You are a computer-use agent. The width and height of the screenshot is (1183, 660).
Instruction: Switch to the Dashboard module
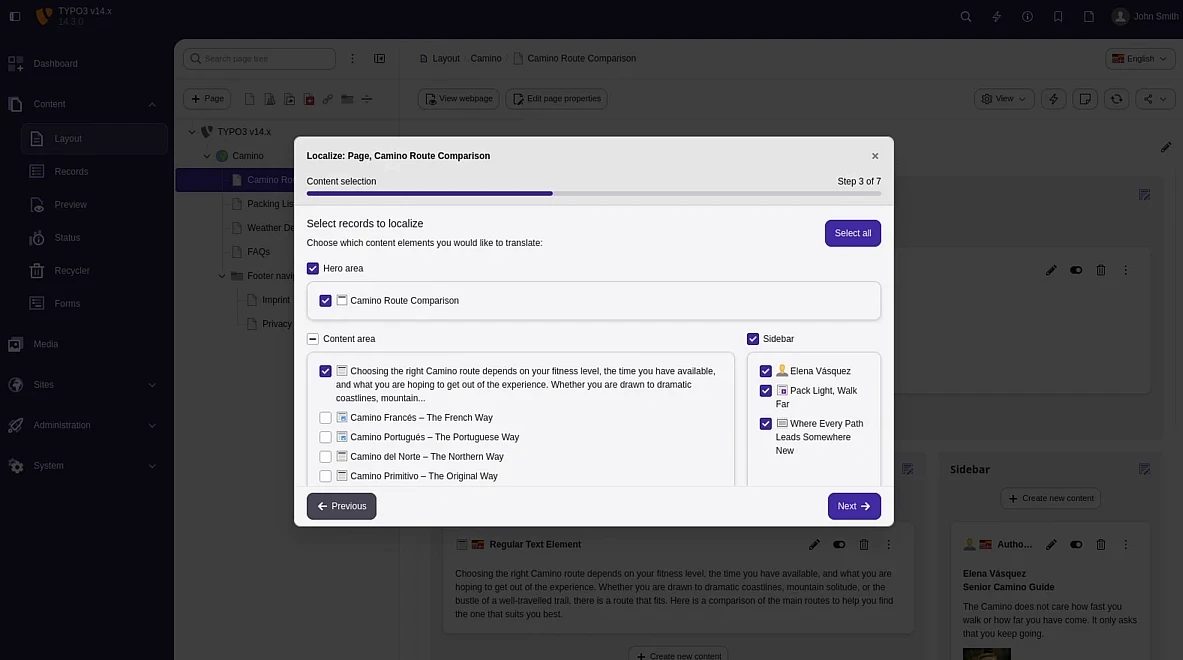pyautogui.click(x=55, y=63)
